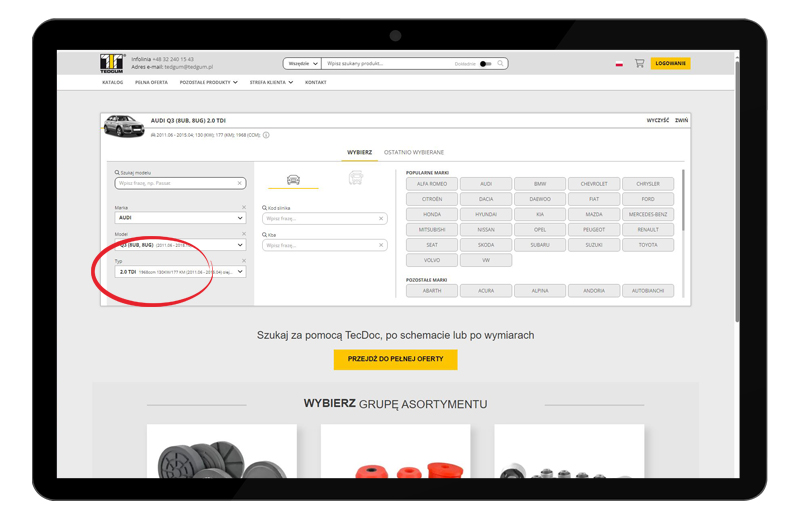The image size is (800, 513).
Task: Clear the Kba field with X
Action: 381,245
